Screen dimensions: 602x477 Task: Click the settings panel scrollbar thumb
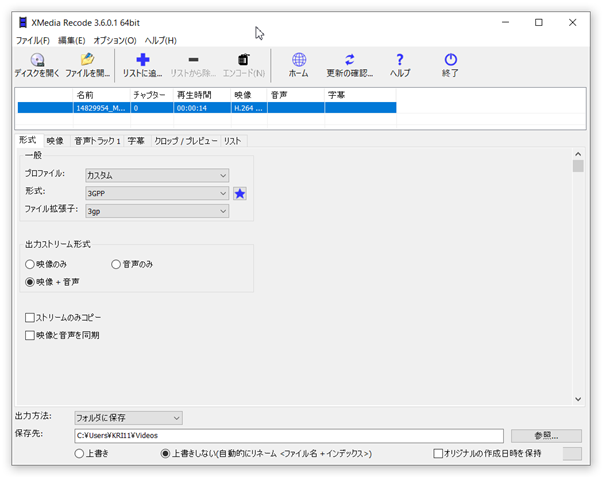click(x=578, y=166)
